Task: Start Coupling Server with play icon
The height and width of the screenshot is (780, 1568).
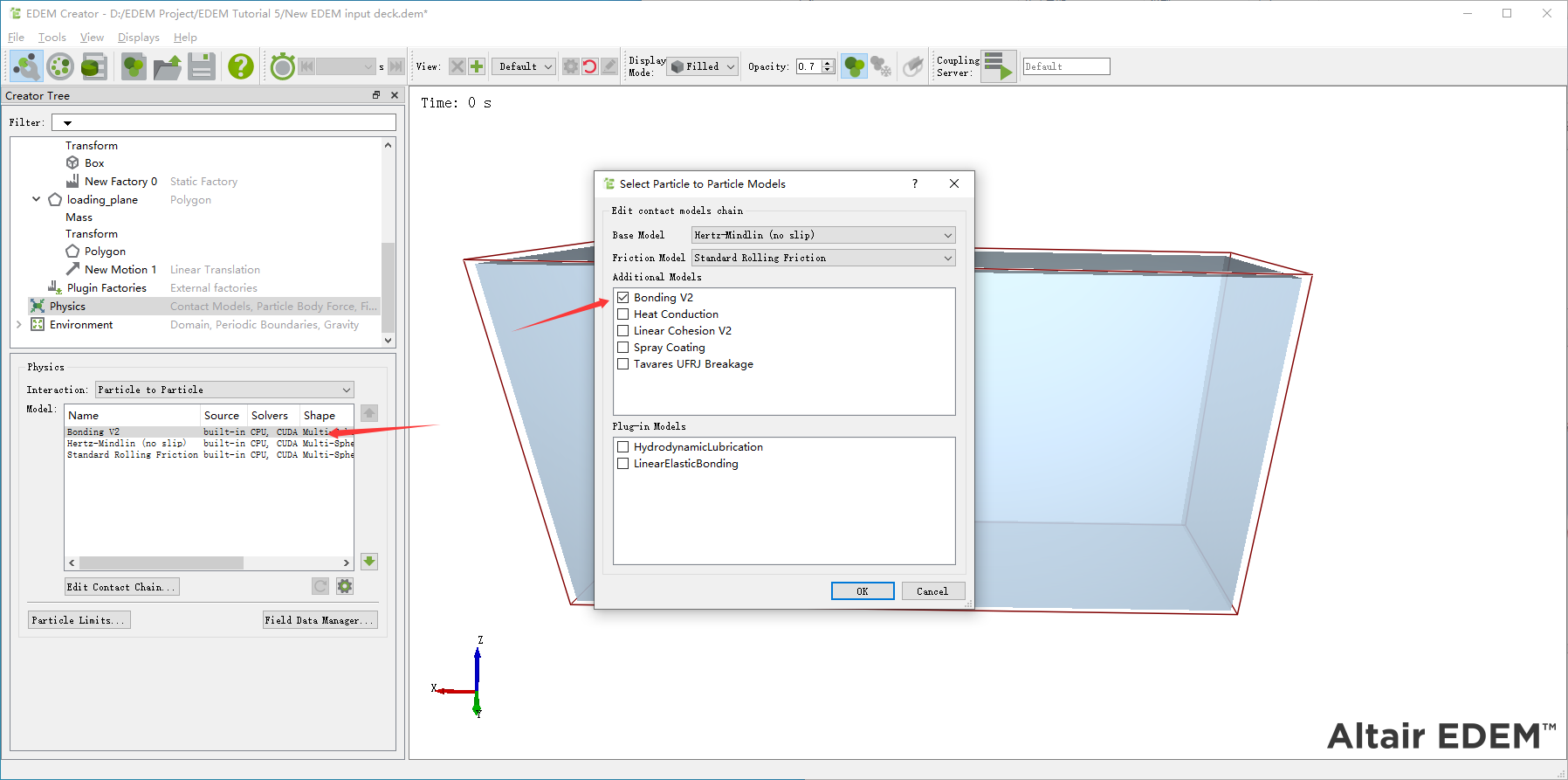Action: click(998, 66)
